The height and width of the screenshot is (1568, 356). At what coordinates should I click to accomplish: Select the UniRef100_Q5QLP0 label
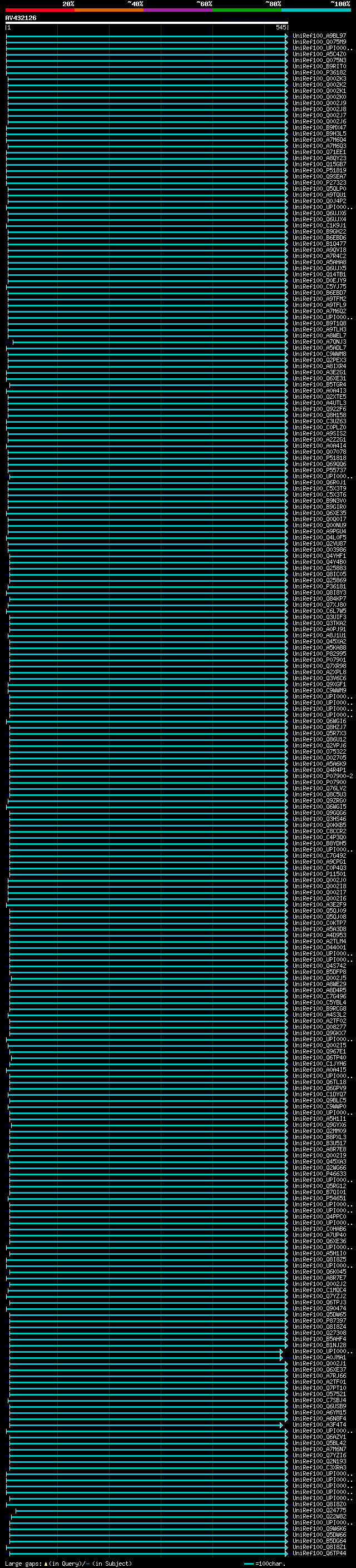[x=319, y=189]
